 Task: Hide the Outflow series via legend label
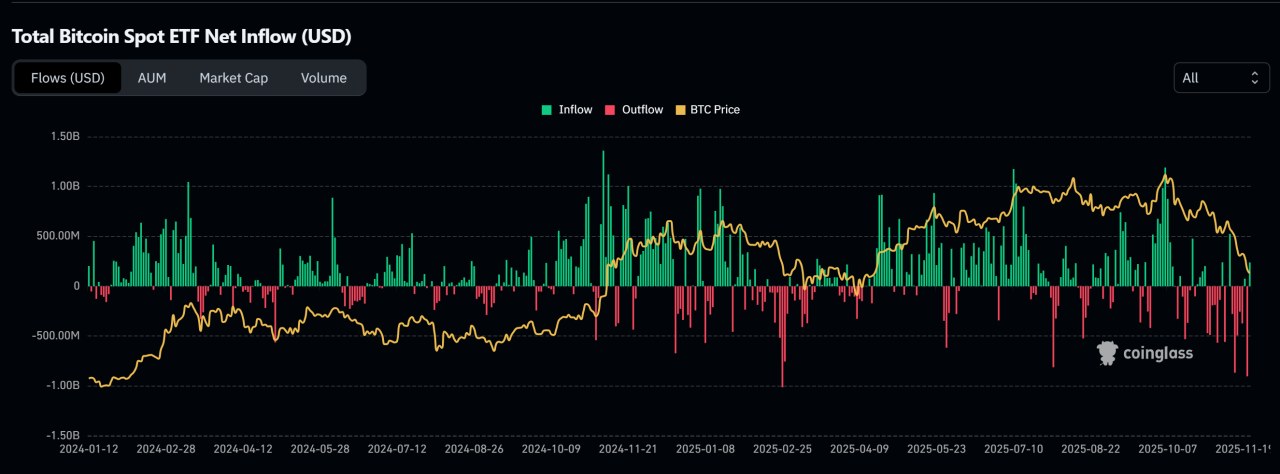click(642, 110)
